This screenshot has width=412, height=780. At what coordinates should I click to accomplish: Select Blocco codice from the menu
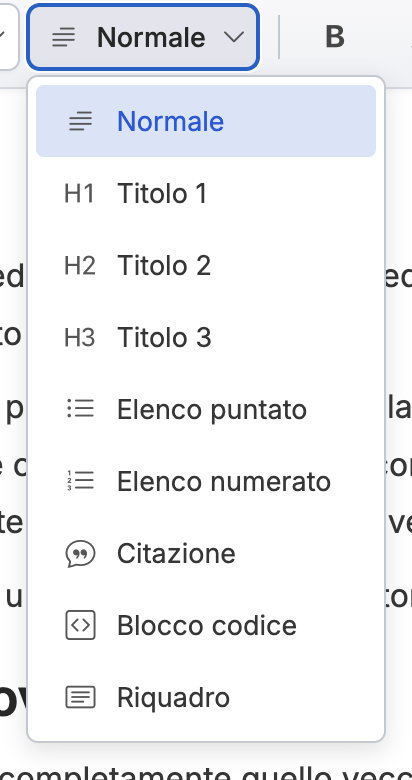coord(206,625)
